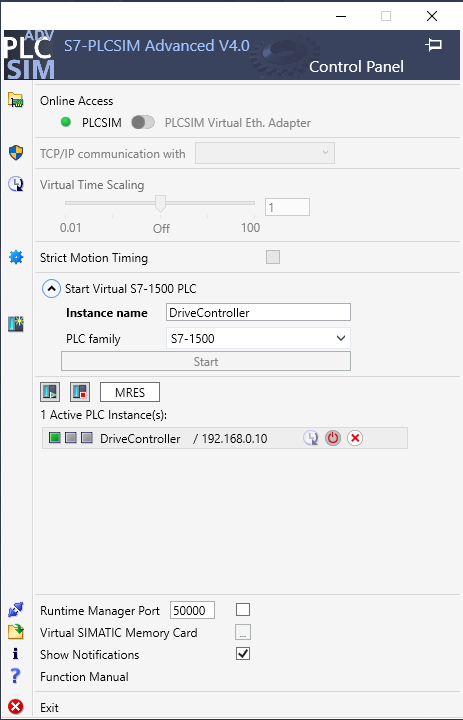This screenshot has height=720, width=463.
Task: Click the Virtual Time Scaling slider handle
Action: click(x=160, y=203)
